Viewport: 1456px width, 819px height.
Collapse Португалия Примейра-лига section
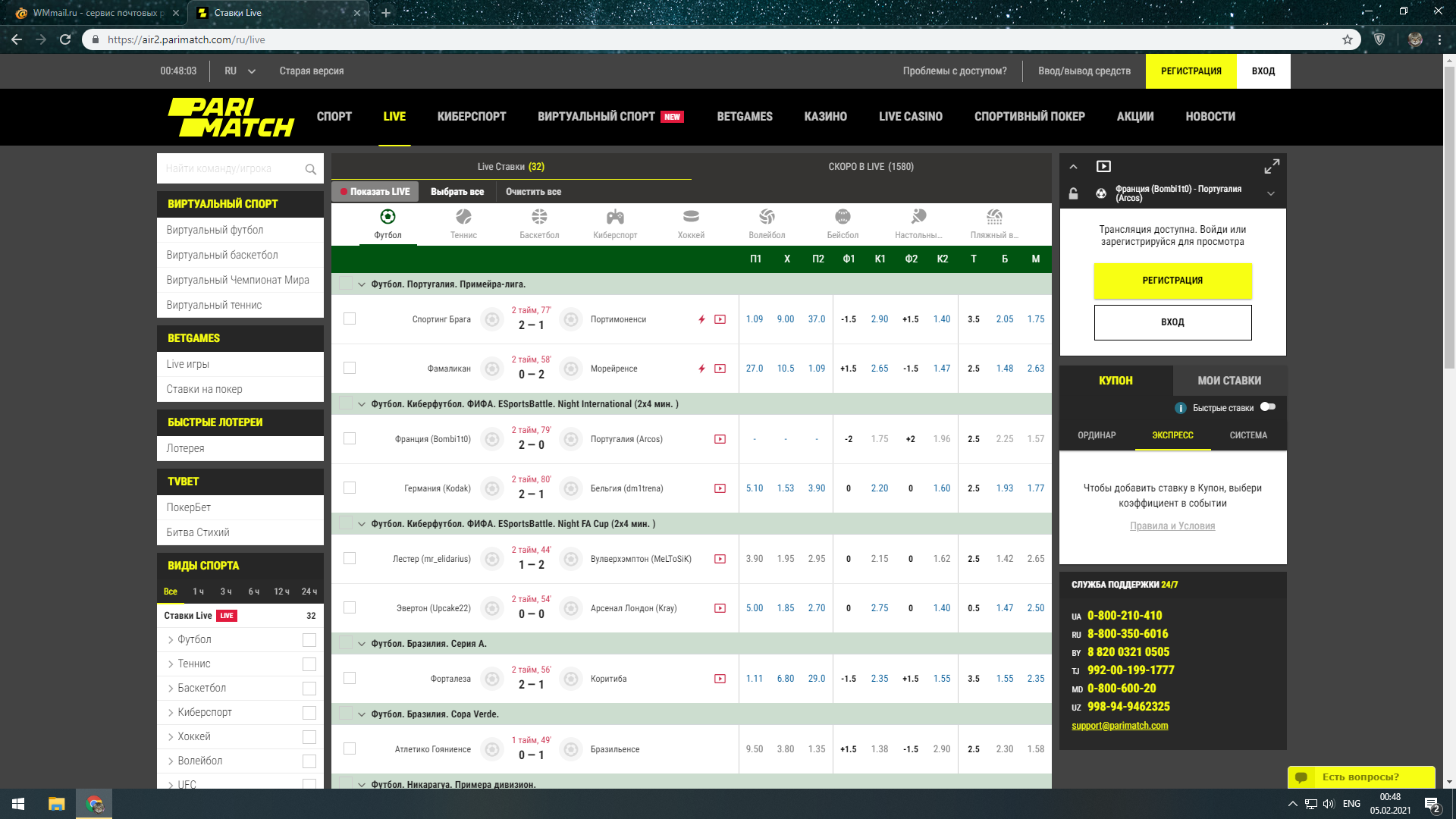click(x=362, y=284)
